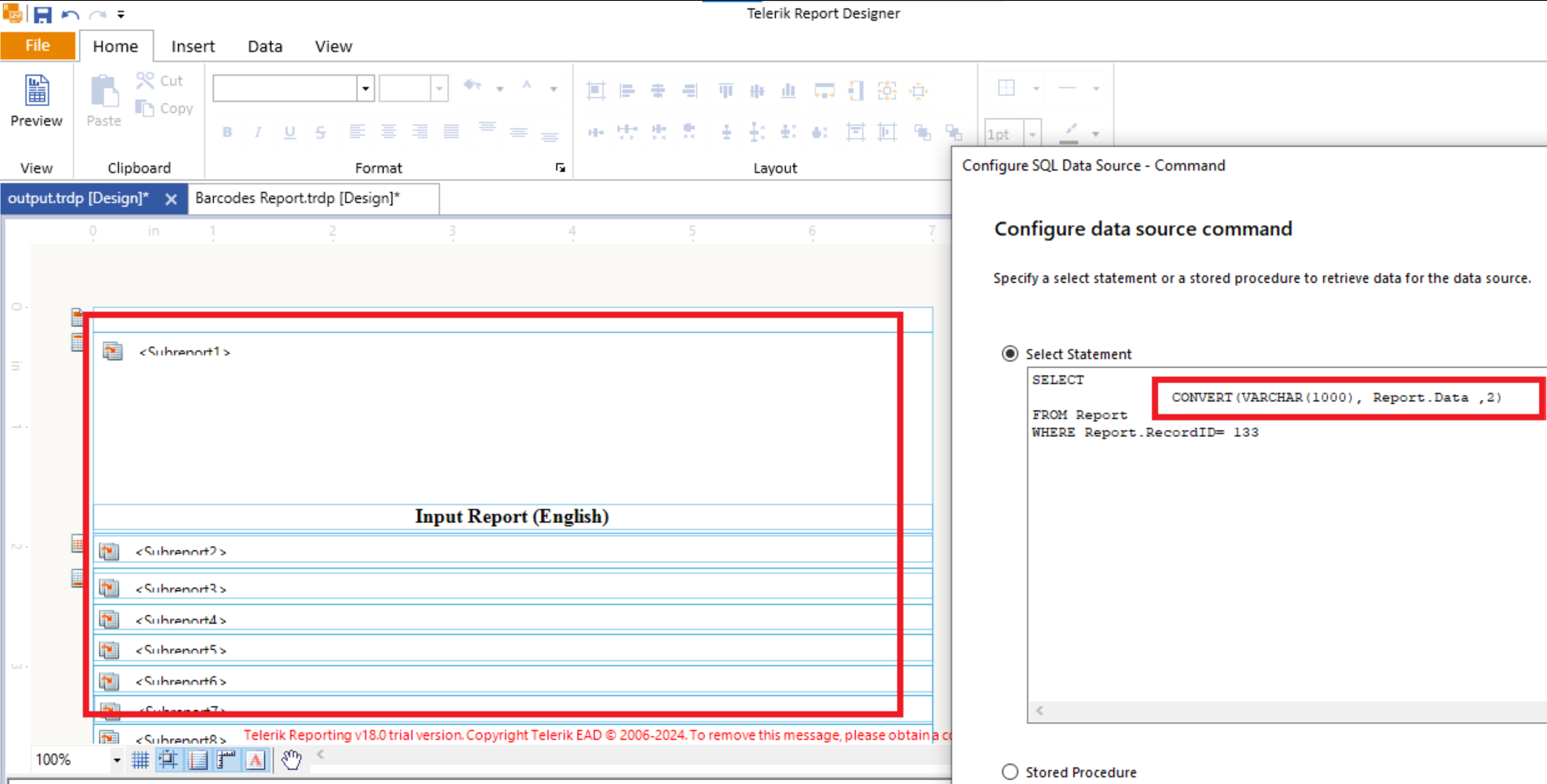Viewport: 1547px width, 784px height.
Task: Select the hand pan tool
Action: pyautogui.click(x=291, y=759)
